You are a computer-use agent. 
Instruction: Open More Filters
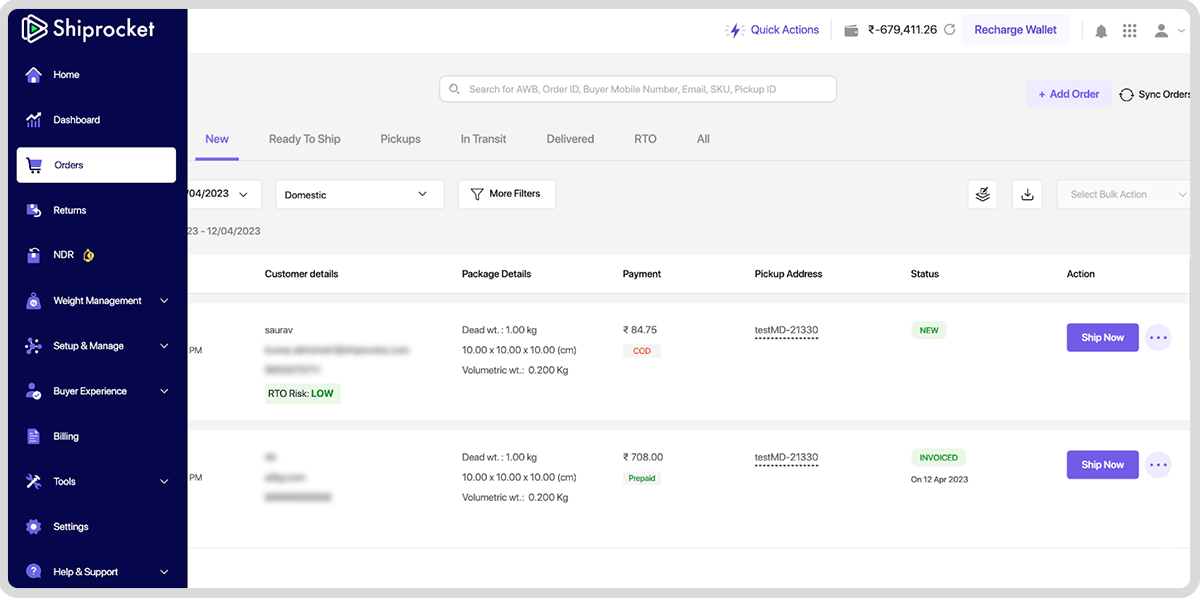pyautogui.click(x=507, y=194)
